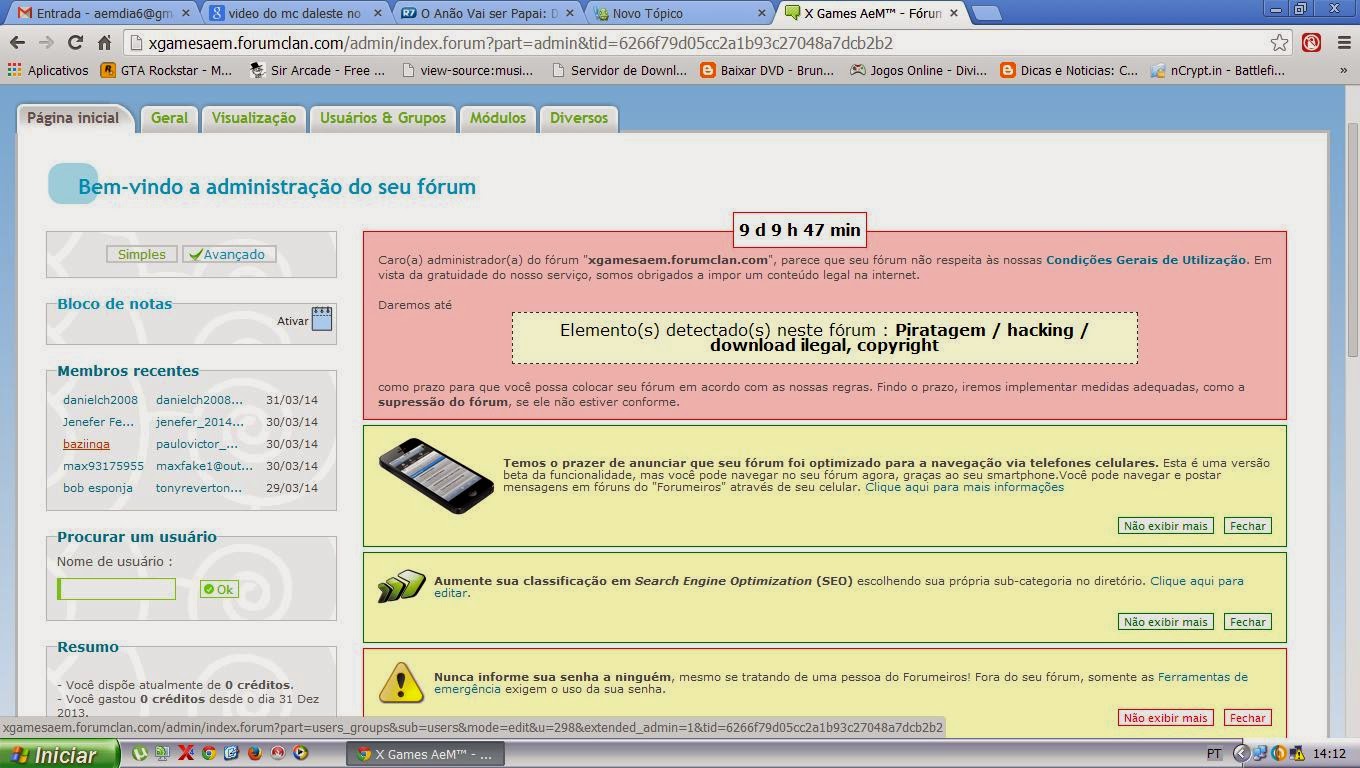The height and width of the screenshot is (768, 1360).
Task: Switch to Simples mode
Action: click(x=142, y=254)
